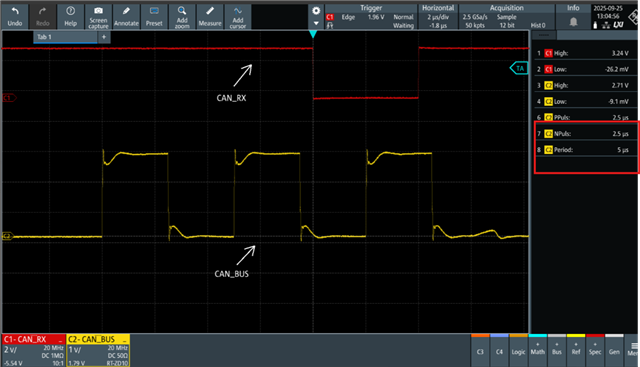Take a Screen capture
Viewport: 640px width, 367px height.
tap(98, 17)
